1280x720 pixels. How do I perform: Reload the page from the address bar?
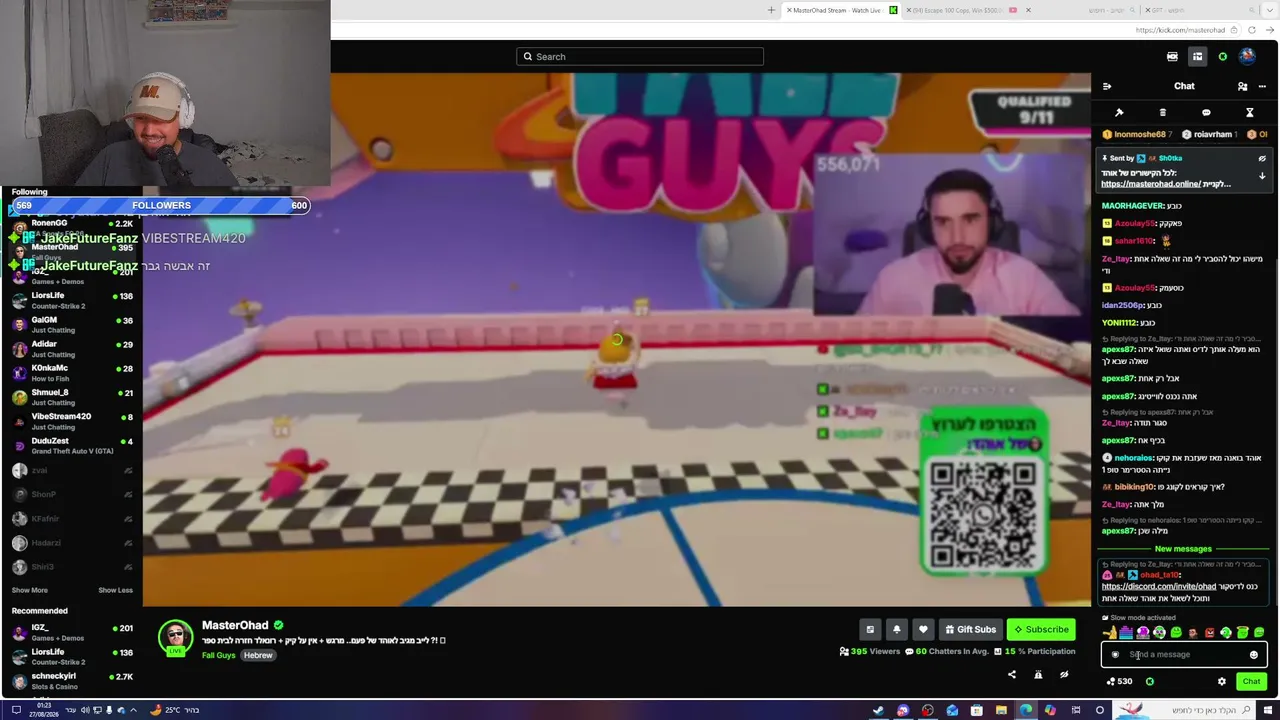coord(1251,31)
